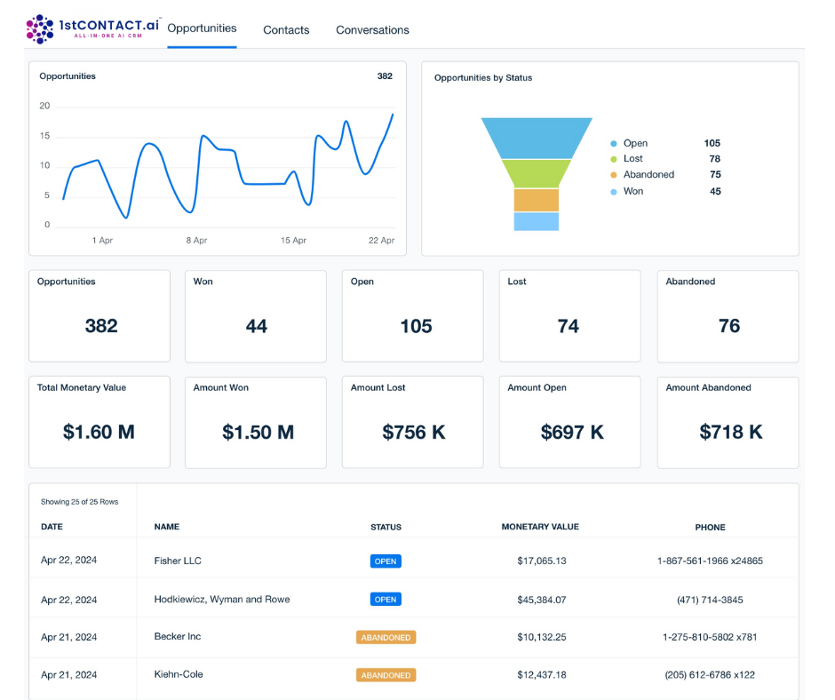
Task: Select the Opportunities tab
Action: coord(202,28)
